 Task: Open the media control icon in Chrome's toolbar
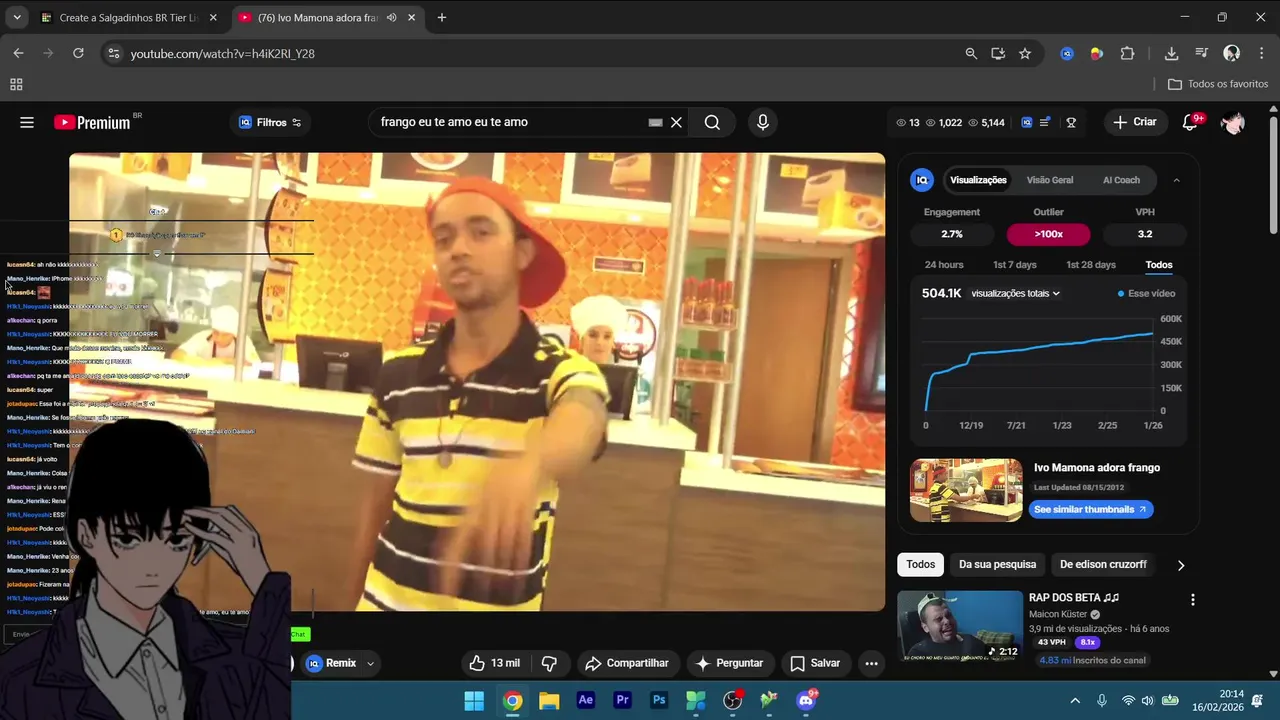(x=1202, y=53)
